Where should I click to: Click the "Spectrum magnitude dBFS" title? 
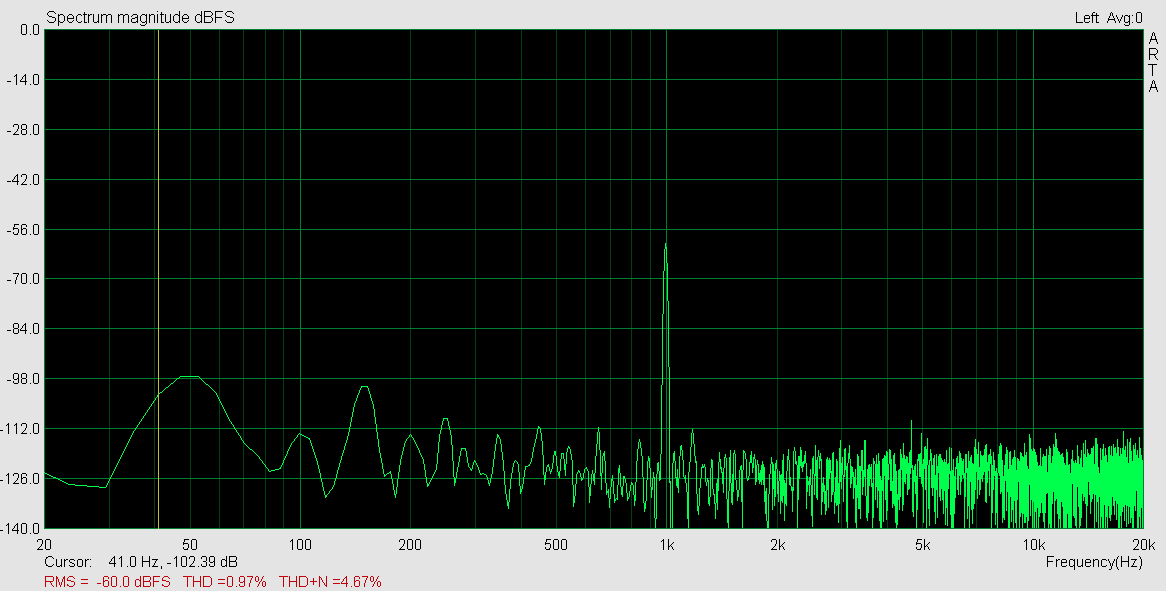(x=140, y=17)
